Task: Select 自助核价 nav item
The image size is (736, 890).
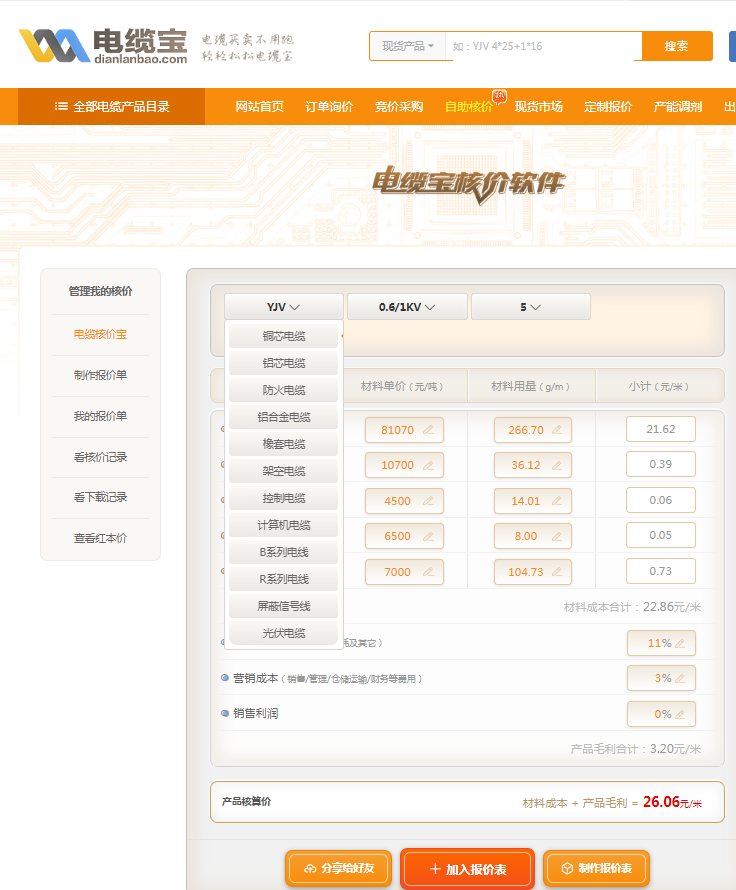Action: [469, 107]
